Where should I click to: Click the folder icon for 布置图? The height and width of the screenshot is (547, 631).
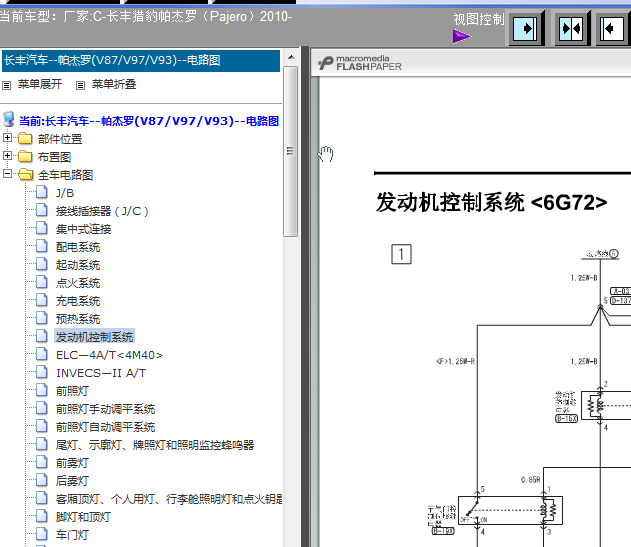(x=25, y=156)
